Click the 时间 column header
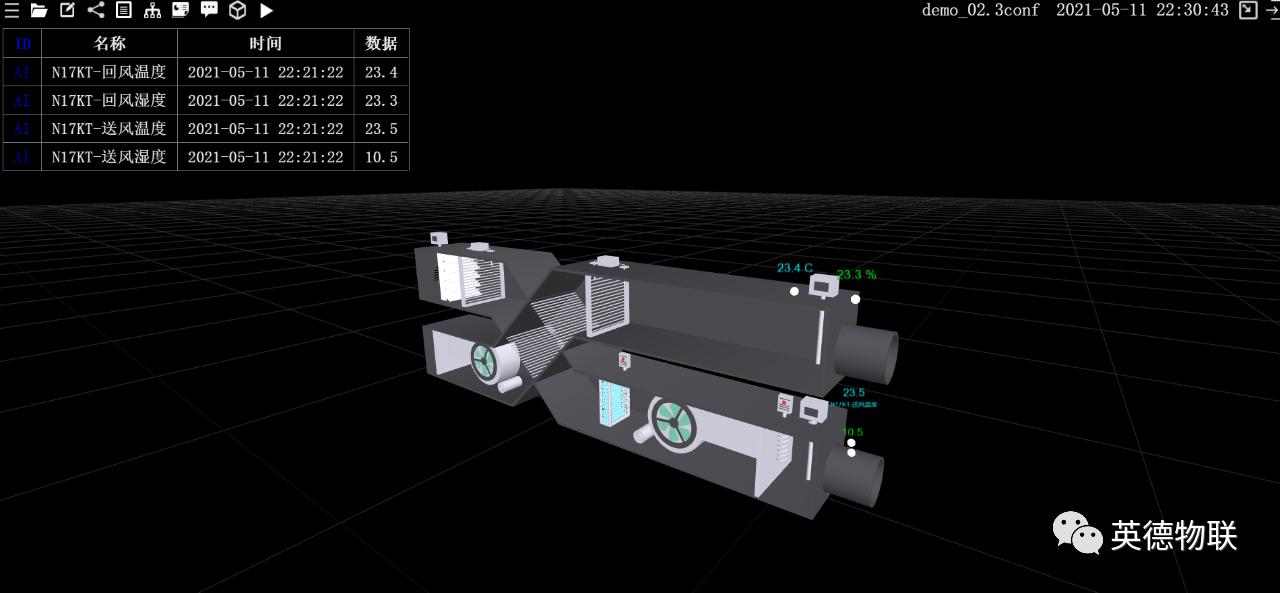Viewport: 1280px width, 593px height. point(266,43)
